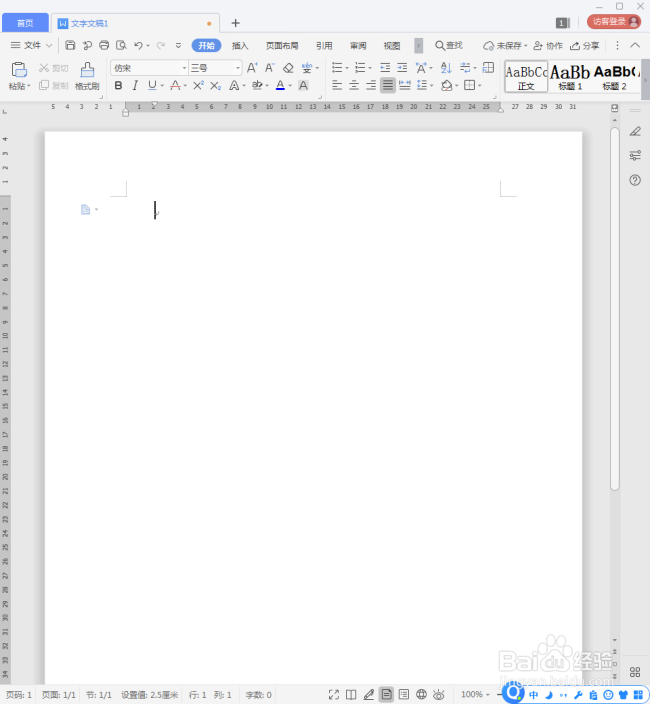650x704 pixels.
Task: Click the Undo arrow icon
Action: (138, 45)
